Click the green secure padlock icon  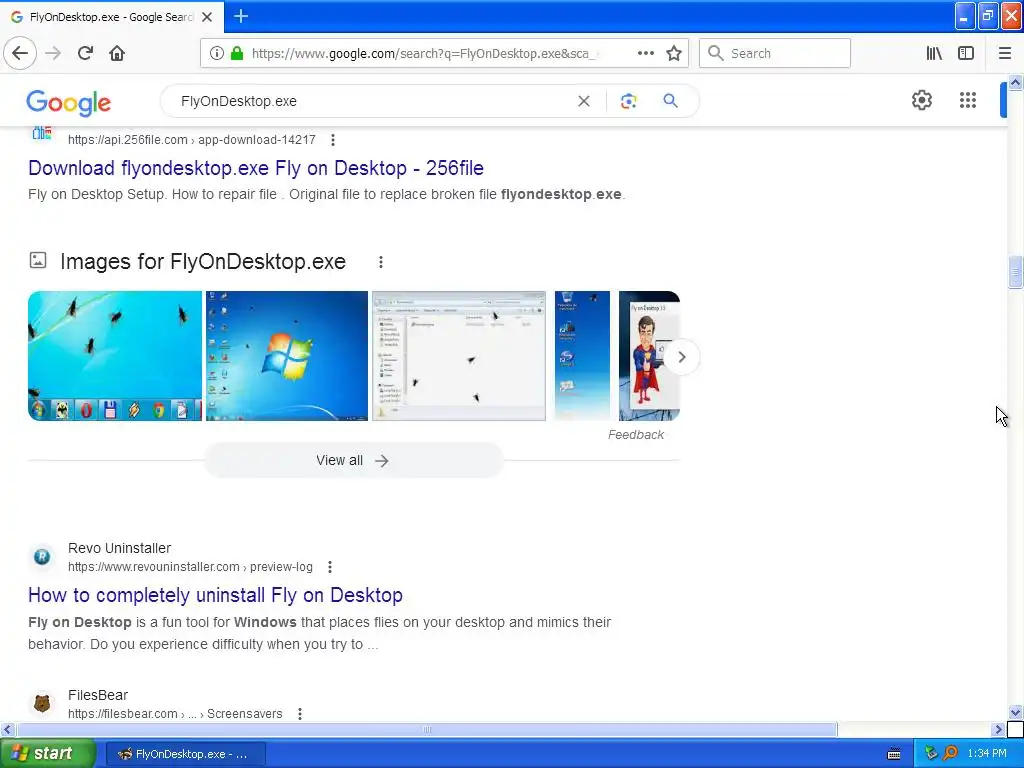click(237, 53)
